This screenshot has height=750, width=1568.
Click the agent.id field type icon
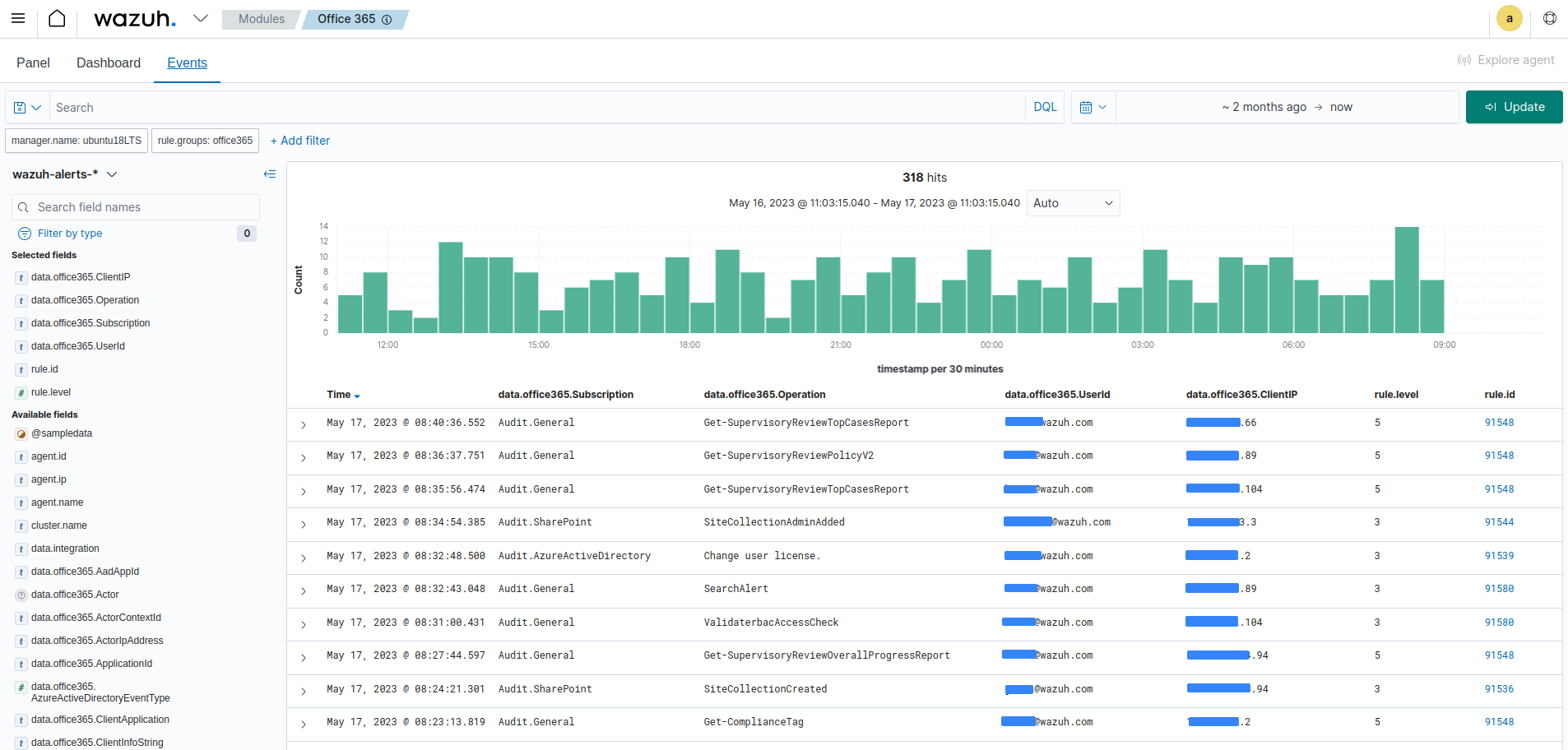pyautogui.click(x=21, y=457)
